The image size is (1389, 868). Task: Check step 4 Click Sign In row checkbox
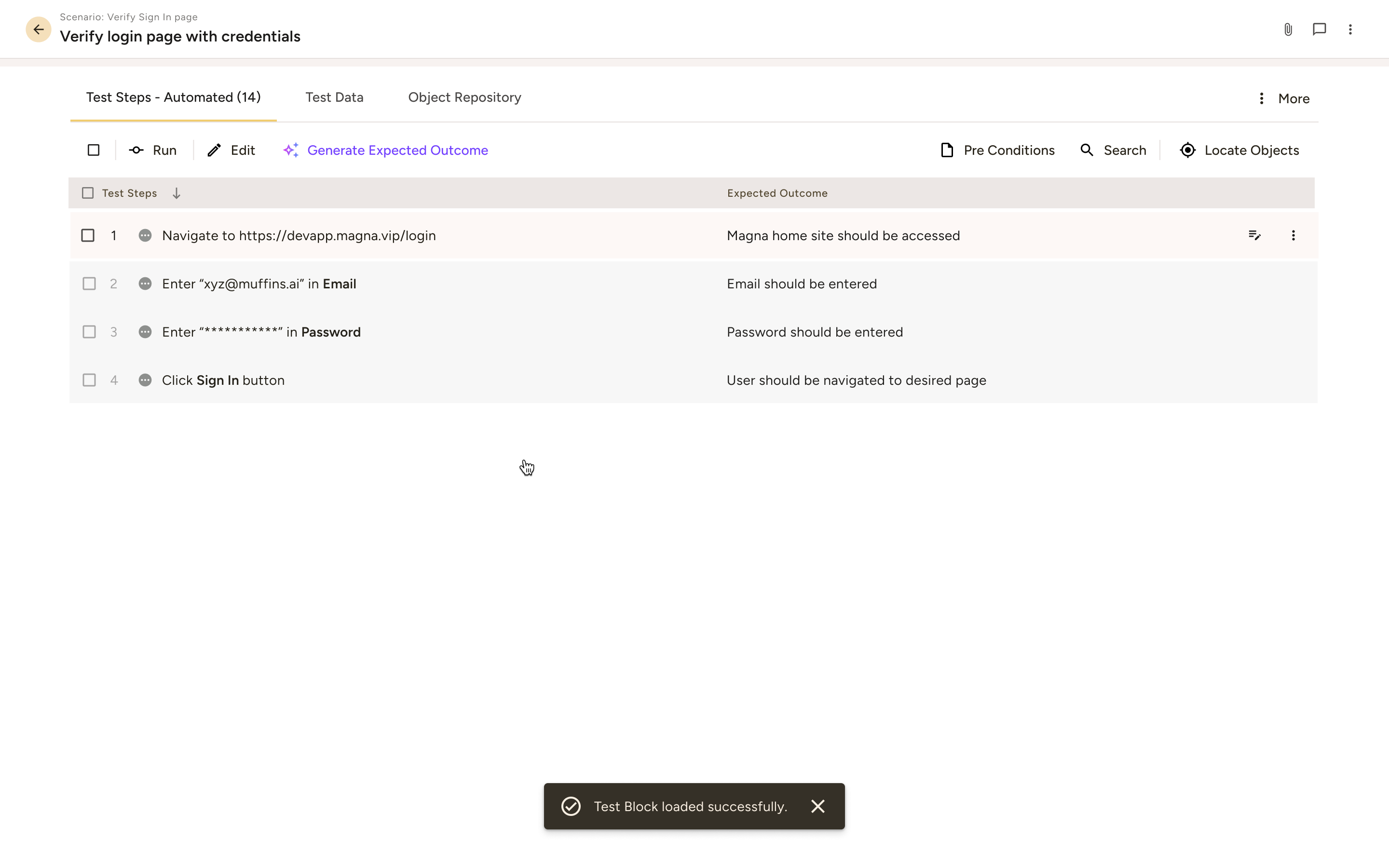pos(89,380)
